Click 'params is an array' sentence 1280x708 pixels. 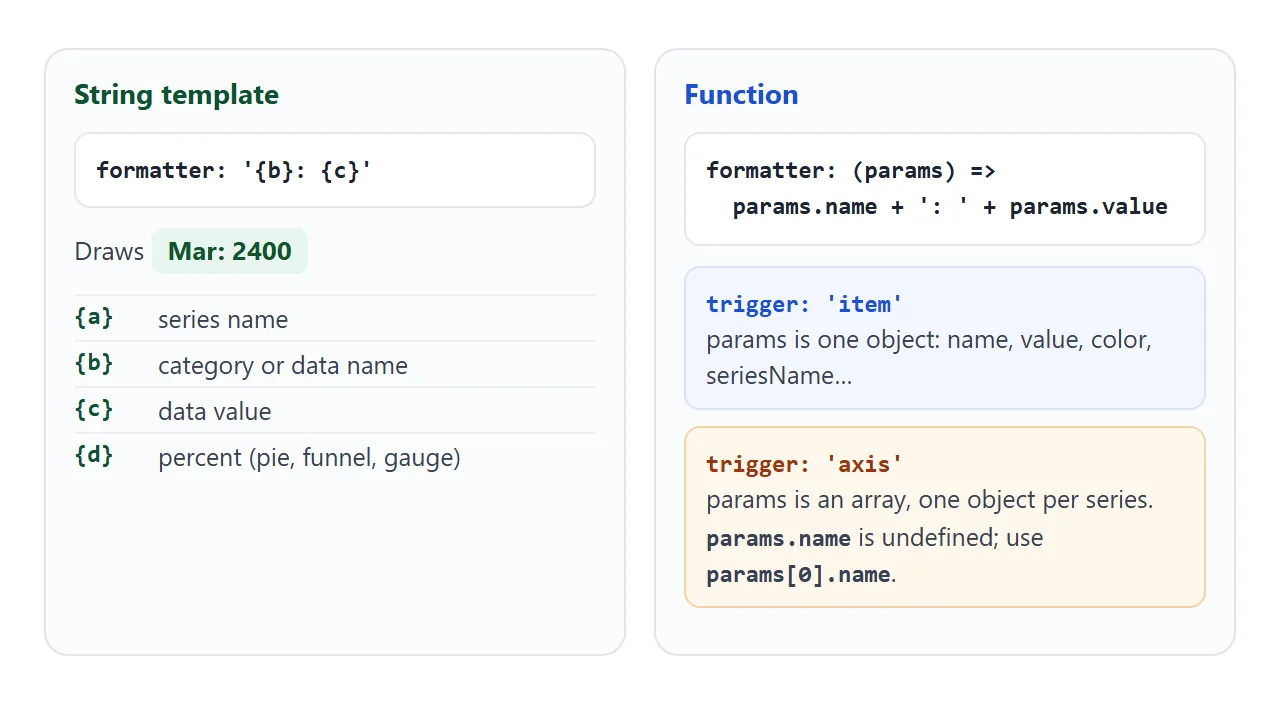point(930,500)
